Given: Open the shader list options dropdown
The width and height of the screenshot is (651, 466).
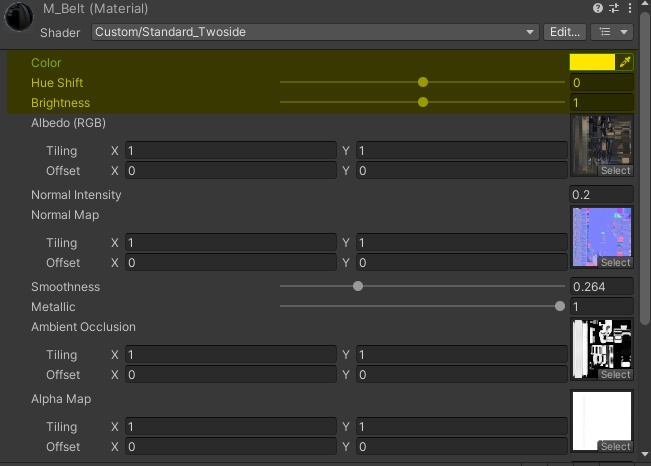Looking at the screenshot, I should pyautogui.click(x=612, y=32).
